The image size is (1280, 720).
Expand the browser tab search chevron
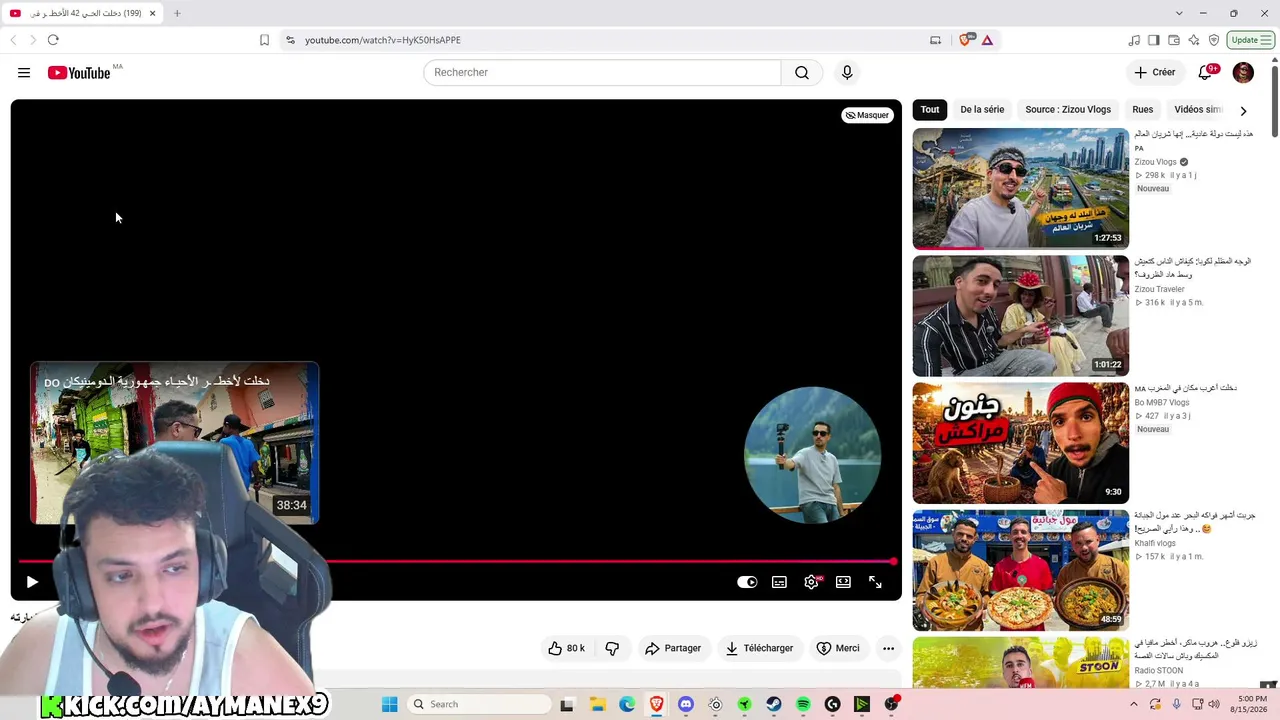1179,13
